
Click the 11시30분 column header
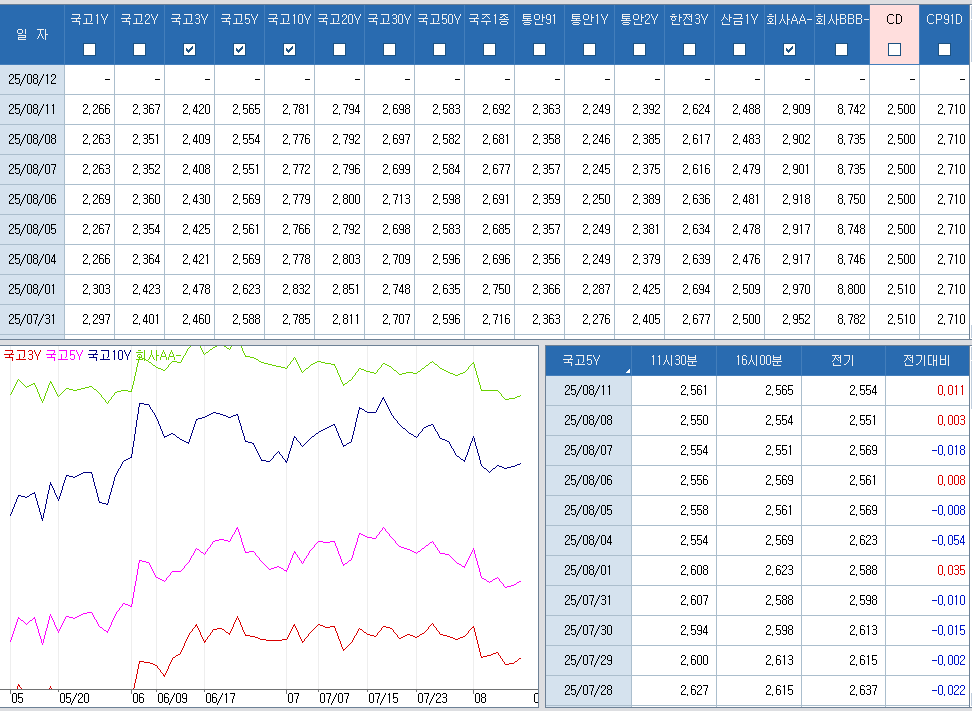674,361
